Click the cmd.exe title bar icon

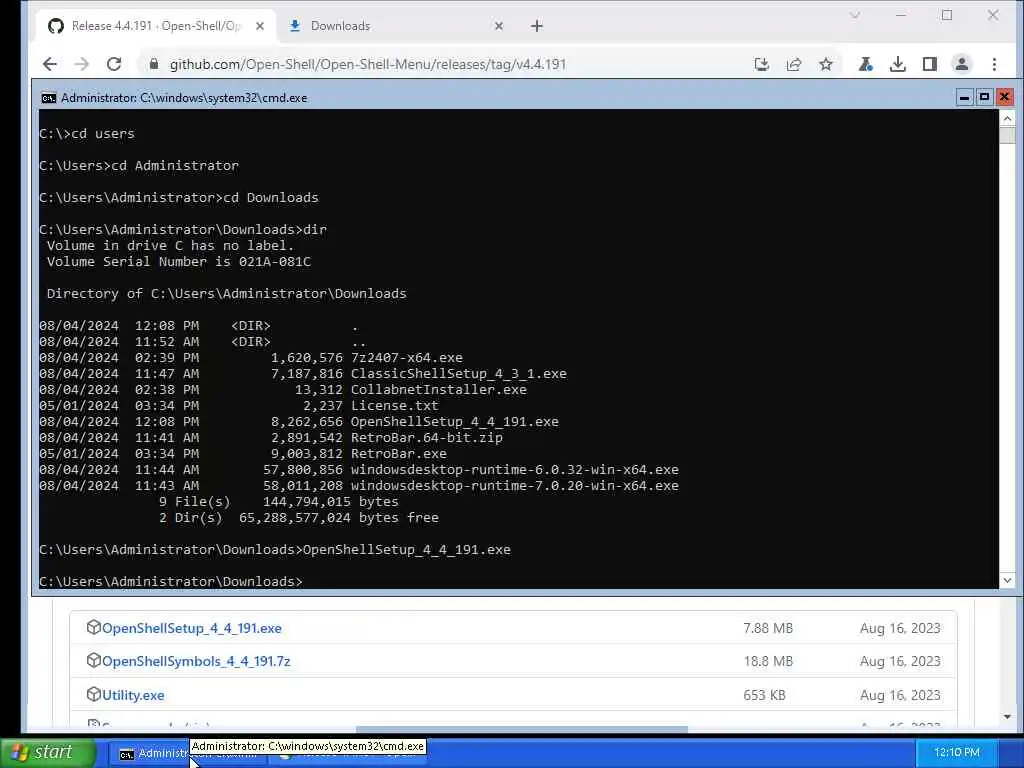pos(48,98)
